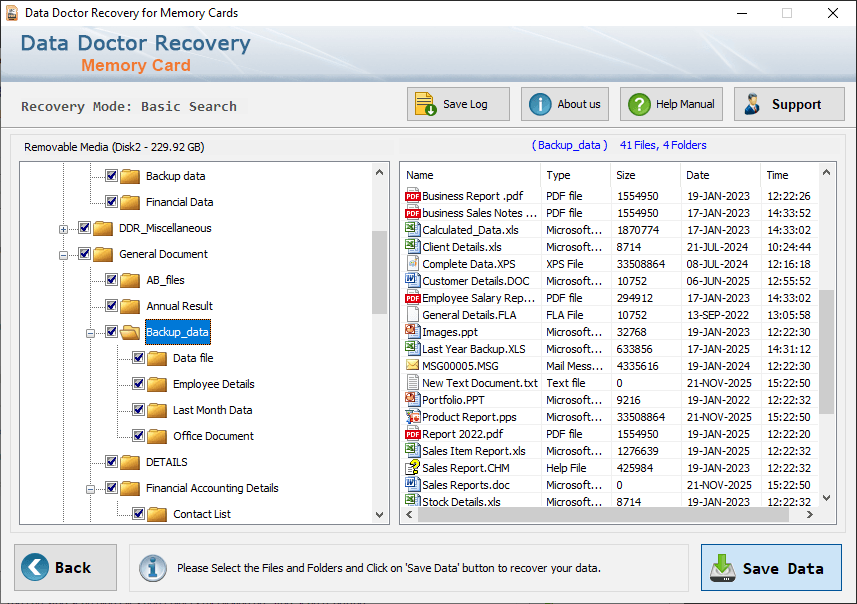Click the PDF icon of Report 2022.pdf
Viewport: 857px width, 604px height.
pyautogui.click(x=412, y=434)
